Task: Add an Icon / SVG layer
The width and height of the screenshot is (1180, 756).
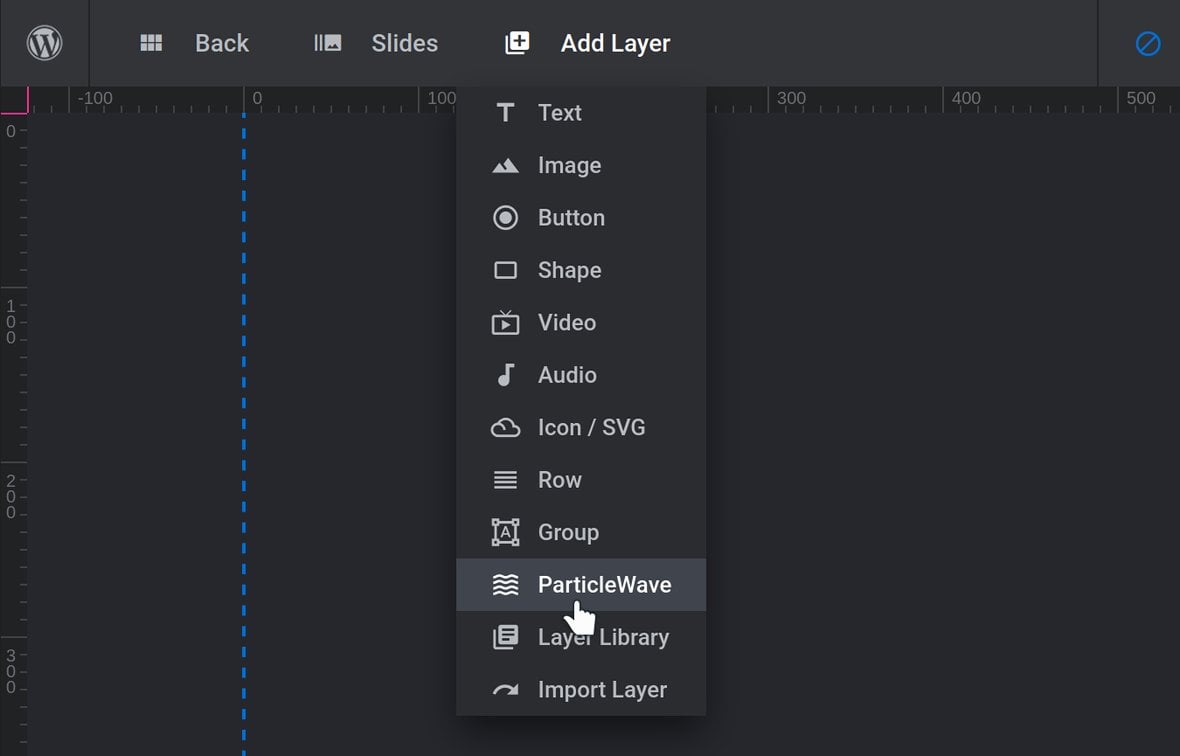Action: (581, 427)
